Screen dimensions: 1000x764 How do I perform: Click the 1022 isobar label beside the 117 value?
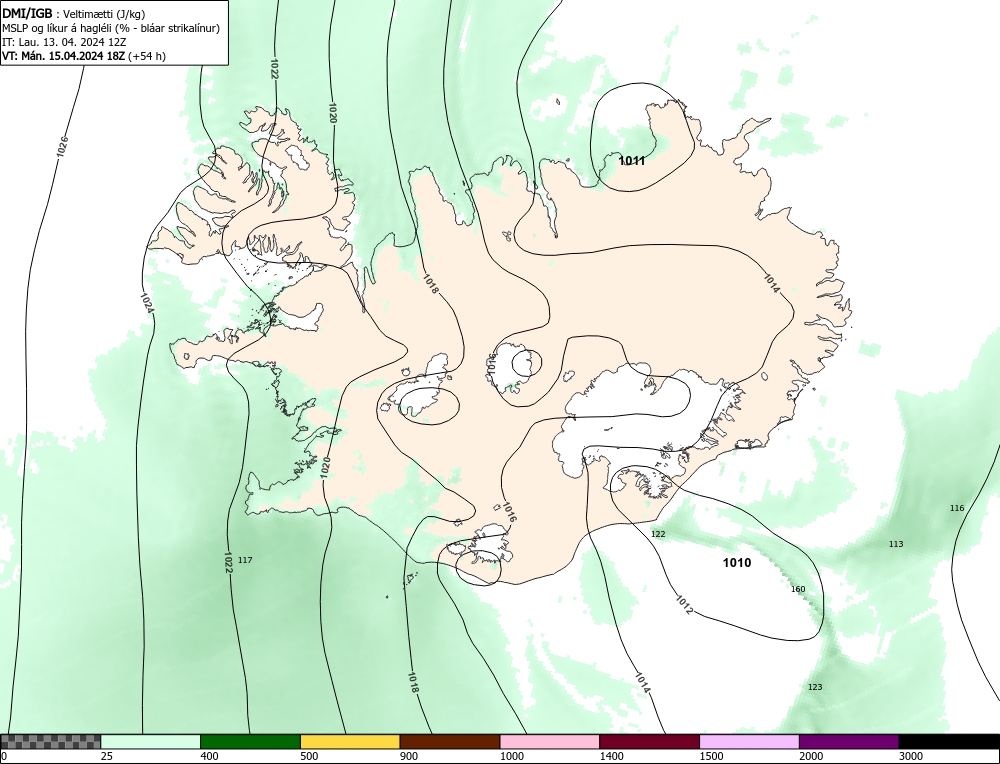[228, 562]
